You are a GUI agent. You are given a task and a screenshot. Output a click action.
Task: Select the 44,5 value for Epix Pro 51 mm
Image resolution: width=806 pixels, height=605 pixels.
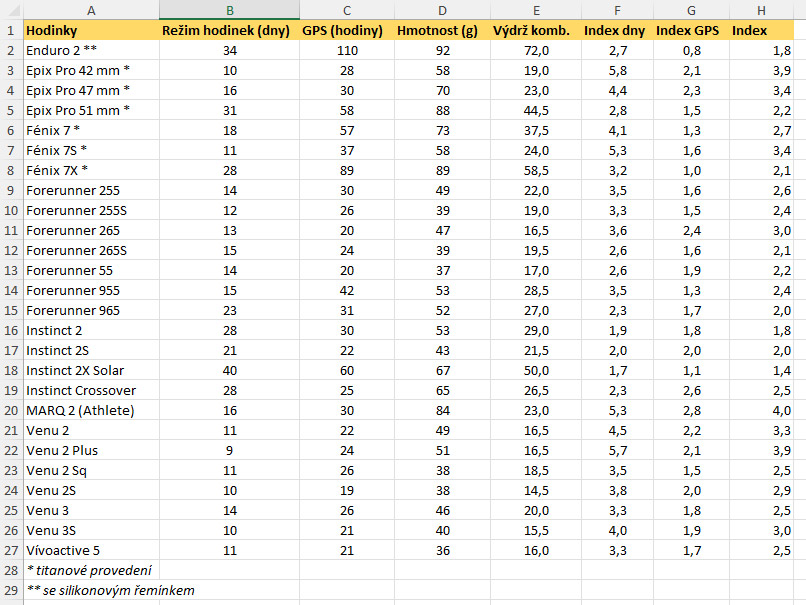point(536,111)
